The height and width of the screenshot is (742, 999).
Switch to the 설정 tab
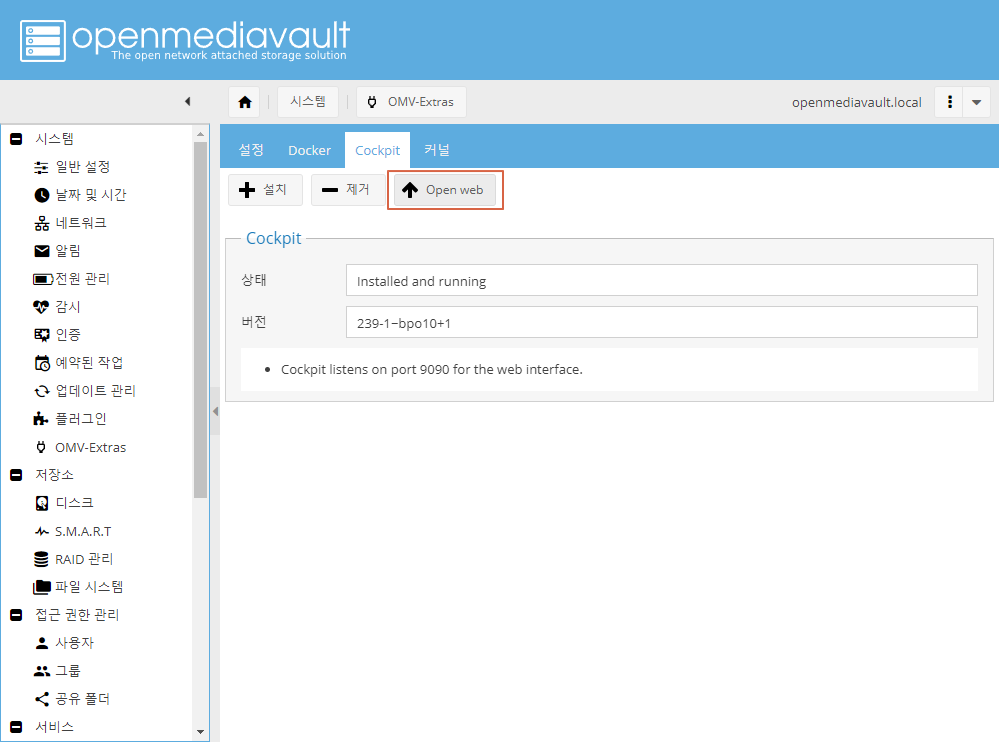(x=251, y=150)
